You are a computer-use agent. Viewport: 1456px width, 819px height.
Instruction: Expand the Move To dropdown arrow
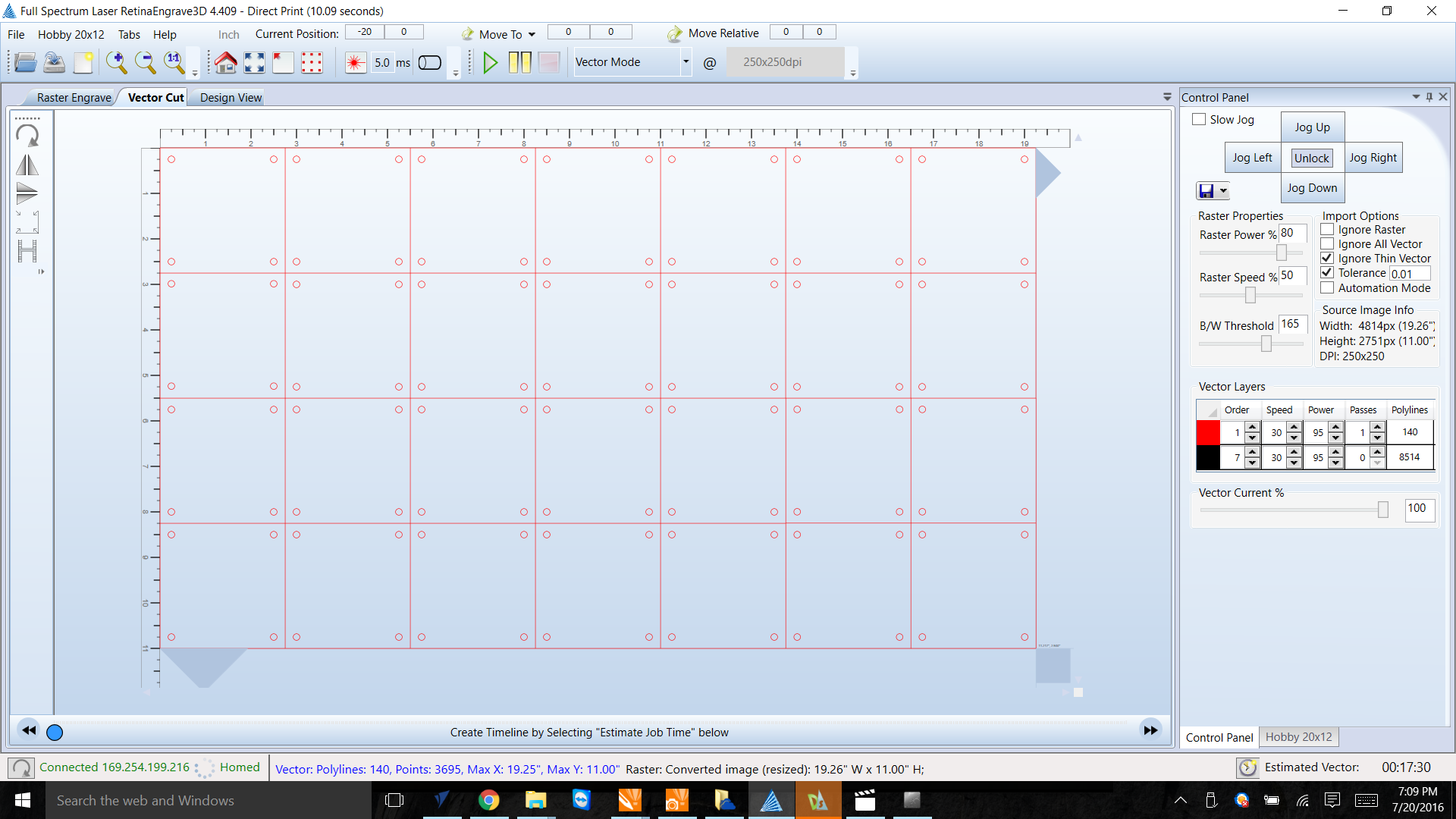pyautogui.click(x=532, y=35)
